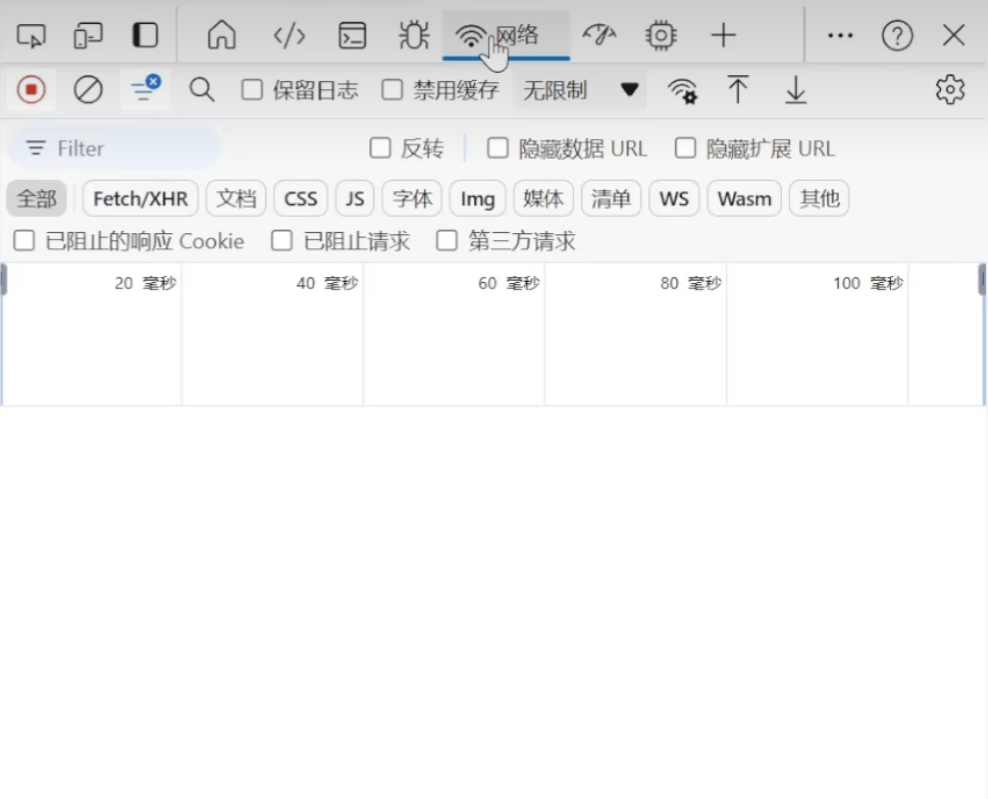This screenshot has width=988, height=799.
Task: Filter by Fetch/XHR requests
Action: [141, 198]
